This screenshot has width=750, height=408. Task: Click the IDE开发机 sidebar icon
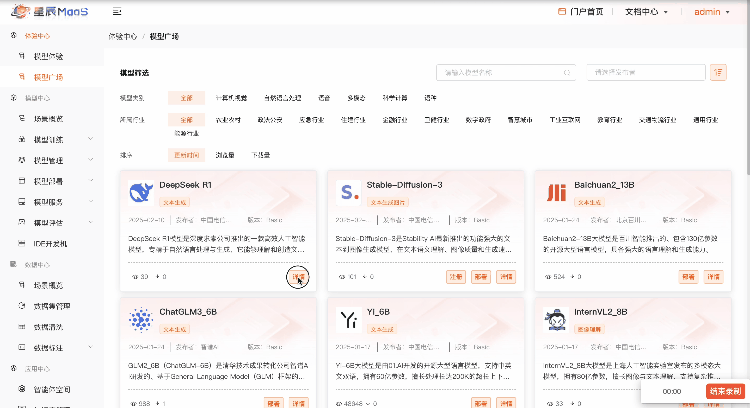22,243
